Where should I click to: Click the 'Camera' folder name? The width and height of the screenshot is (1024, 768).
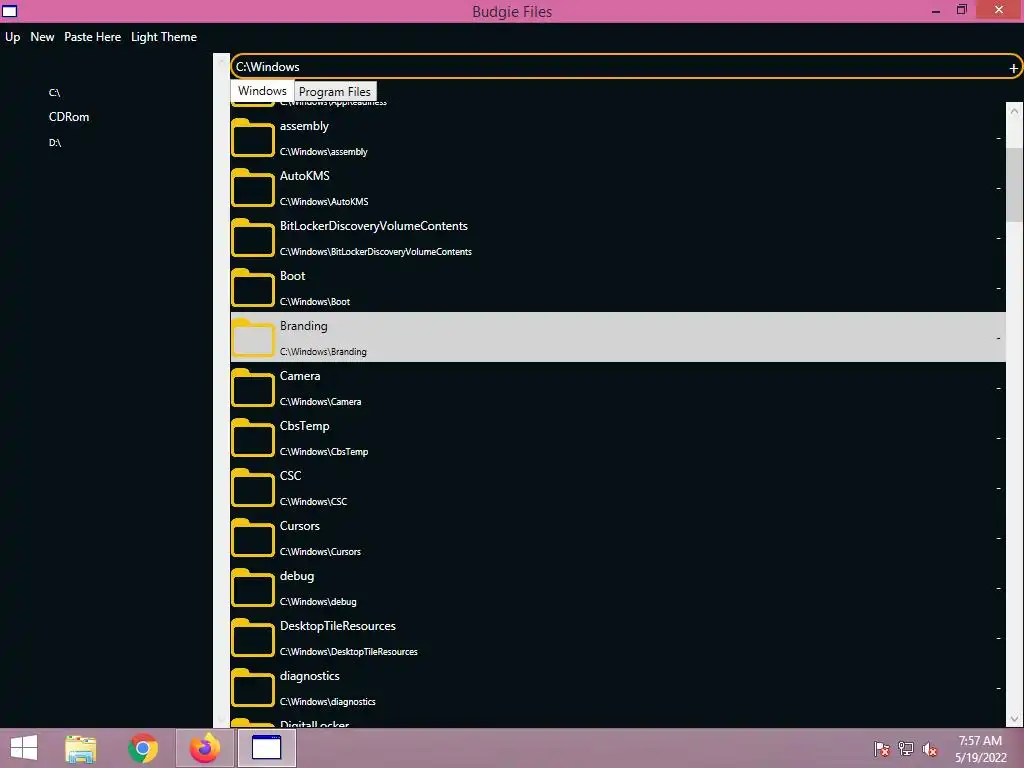(x=300, y=376)
